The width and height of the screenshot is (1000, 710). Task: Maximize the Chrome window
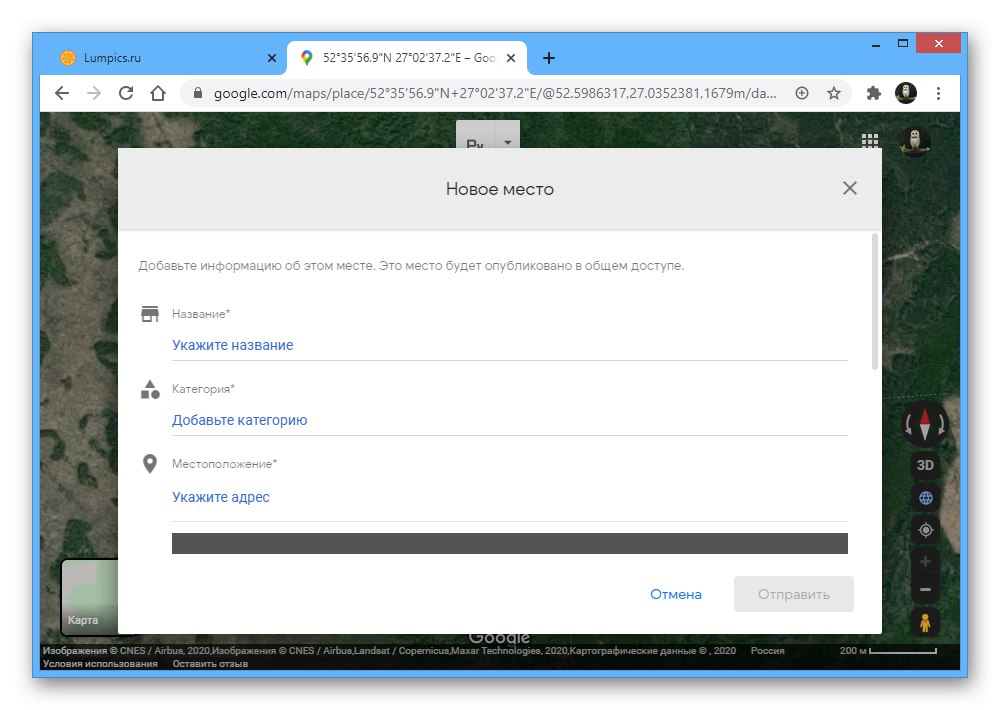point(902,44)
